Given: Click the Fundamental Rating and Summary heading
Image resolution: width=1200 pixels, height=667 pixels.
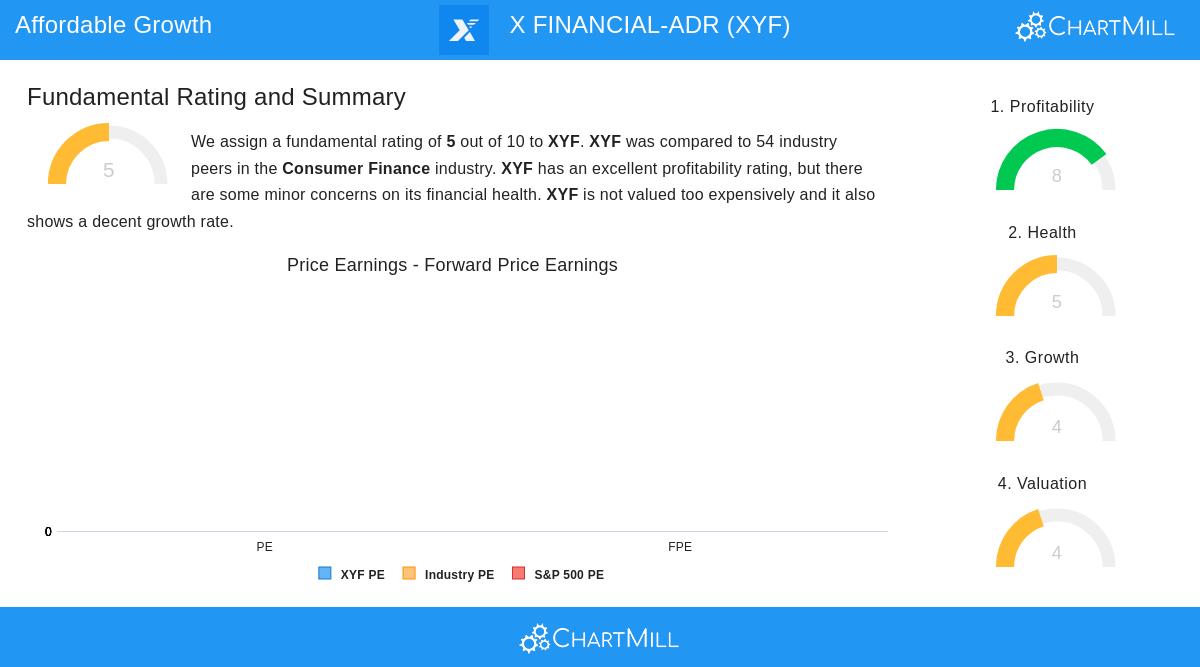Looking at the screenshot, I should pyautogui.click(x=216, y=97).
